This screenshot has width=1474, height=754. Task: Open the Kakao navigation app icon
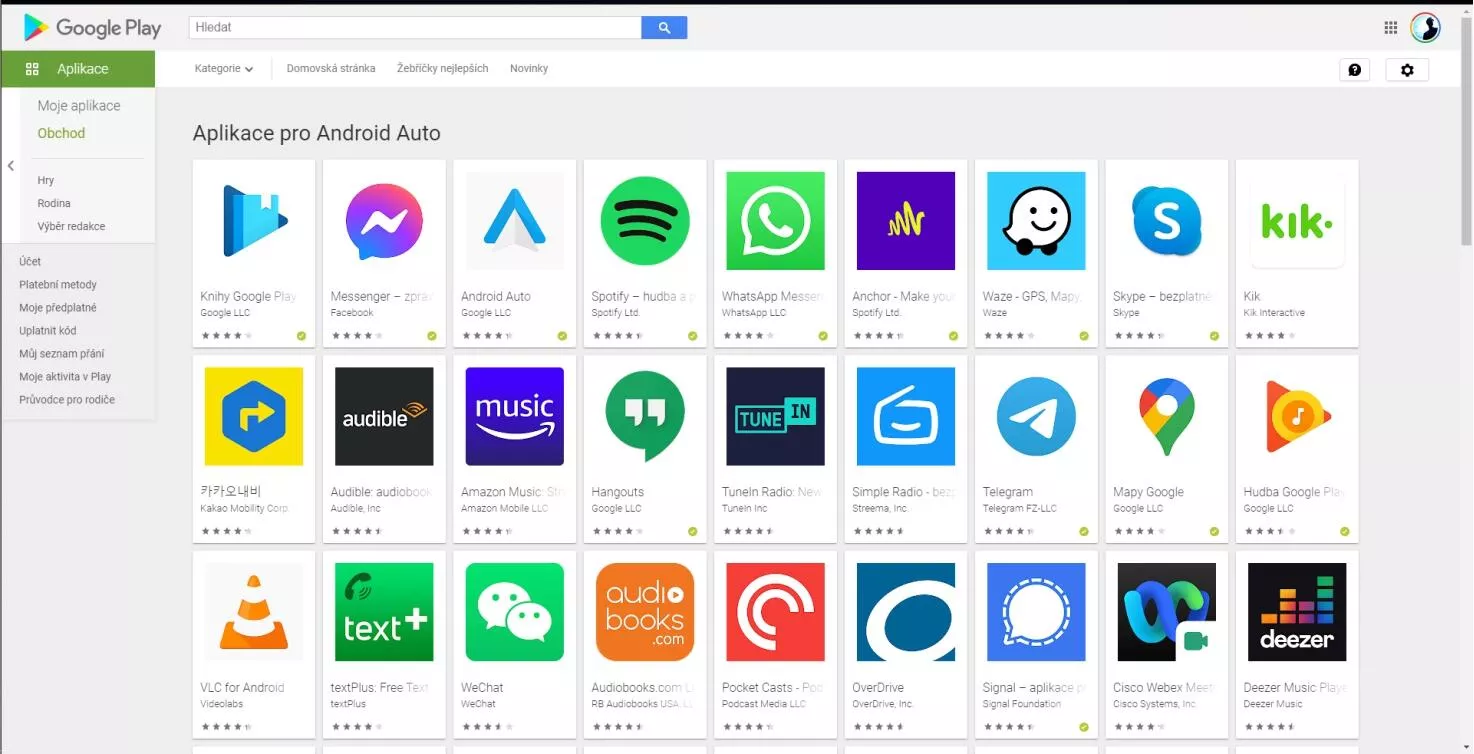point(254,417)
